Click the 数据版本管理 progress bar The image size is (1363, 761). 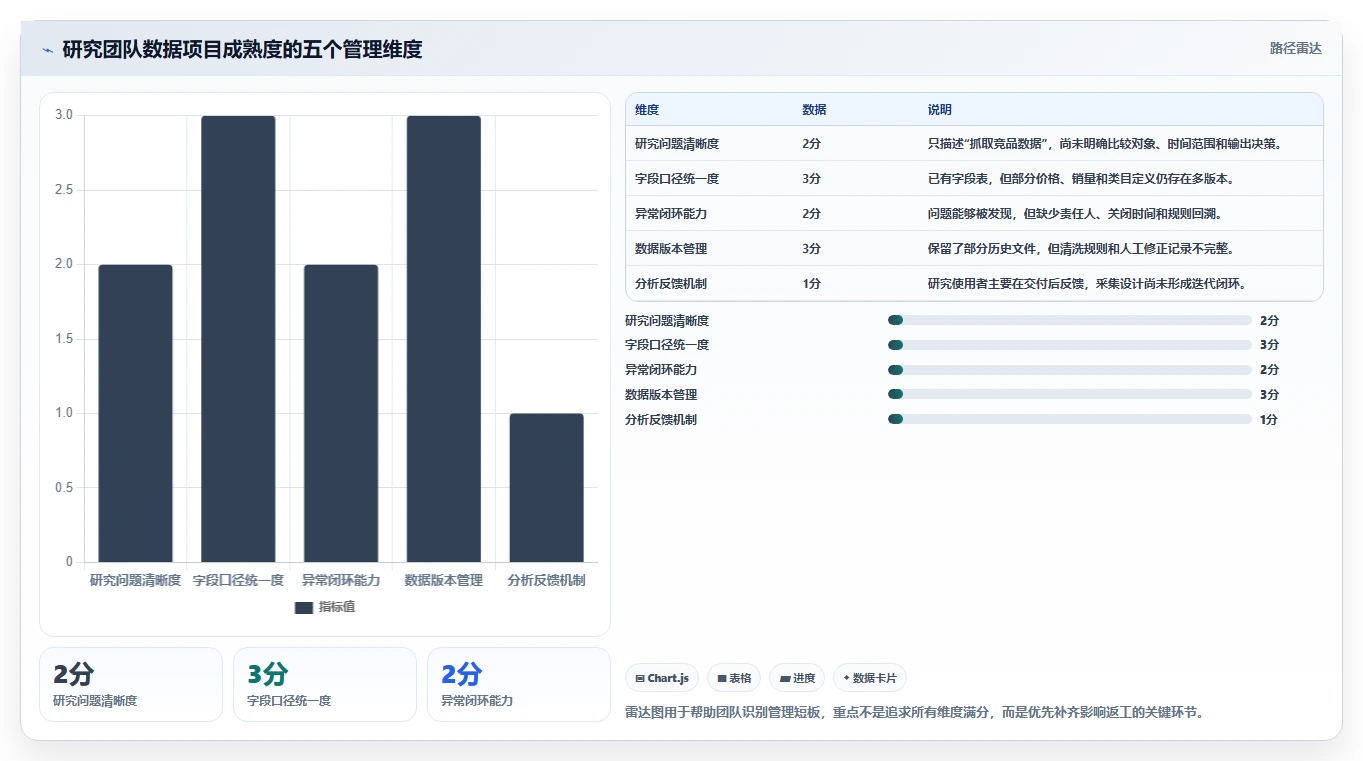pos(1070,395)
